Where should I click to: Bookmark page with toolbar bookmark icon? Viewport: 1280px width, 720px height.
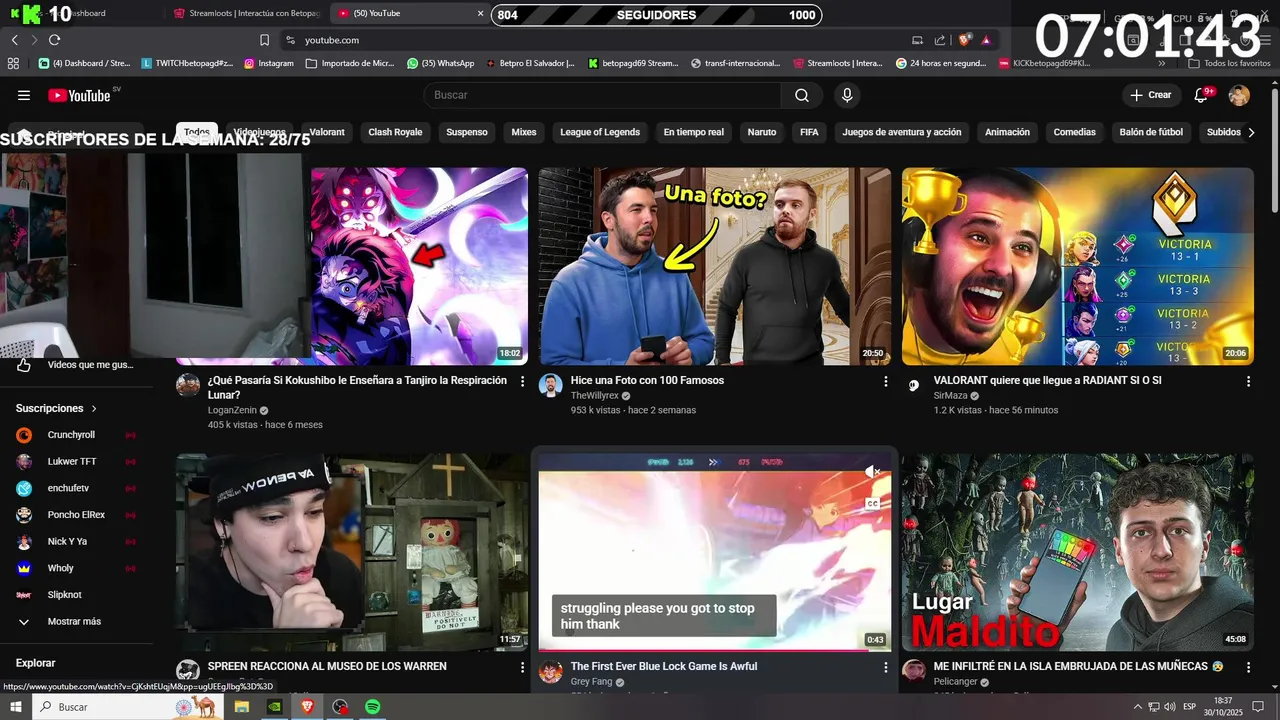click(x=264, y=40)
